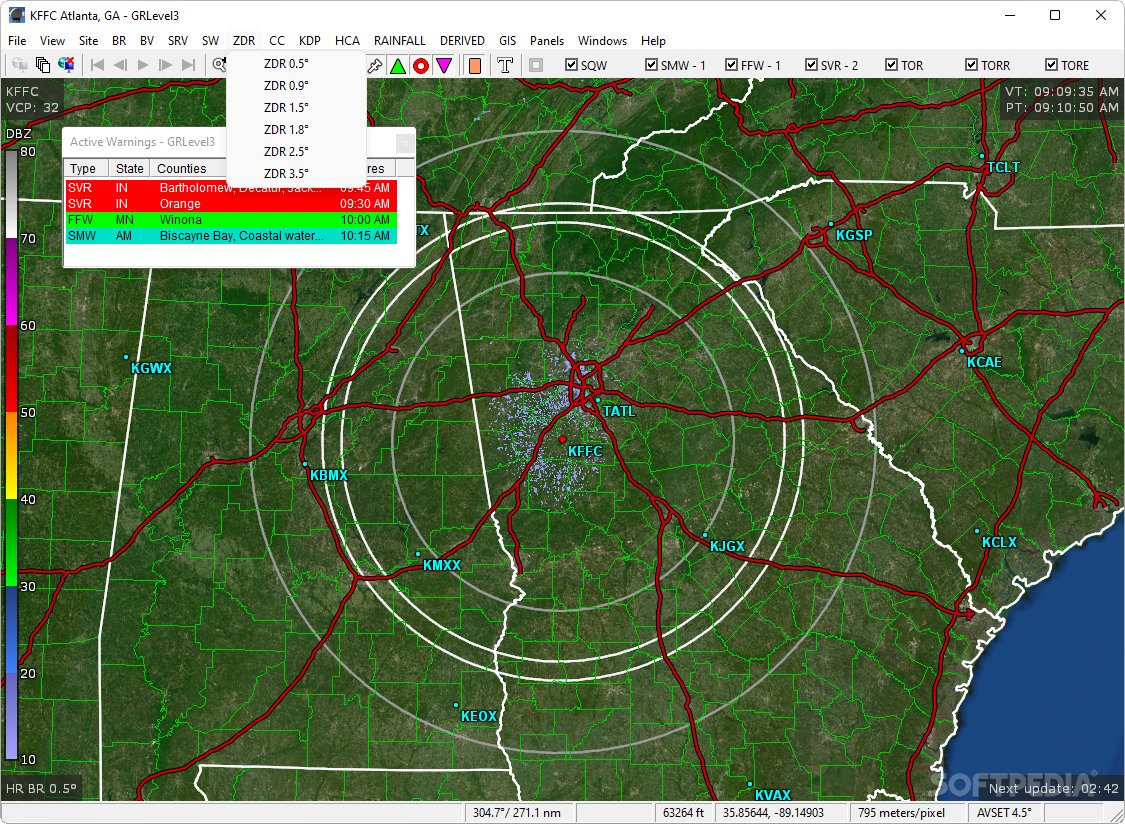Open the View menu
The width and height of the screenshot is (1125, 824).
pos(52,41)
